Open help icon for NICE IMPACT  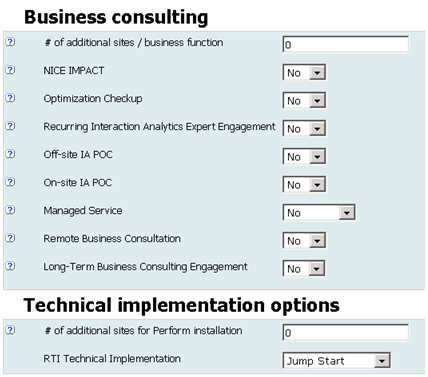(x=11, y=70)
